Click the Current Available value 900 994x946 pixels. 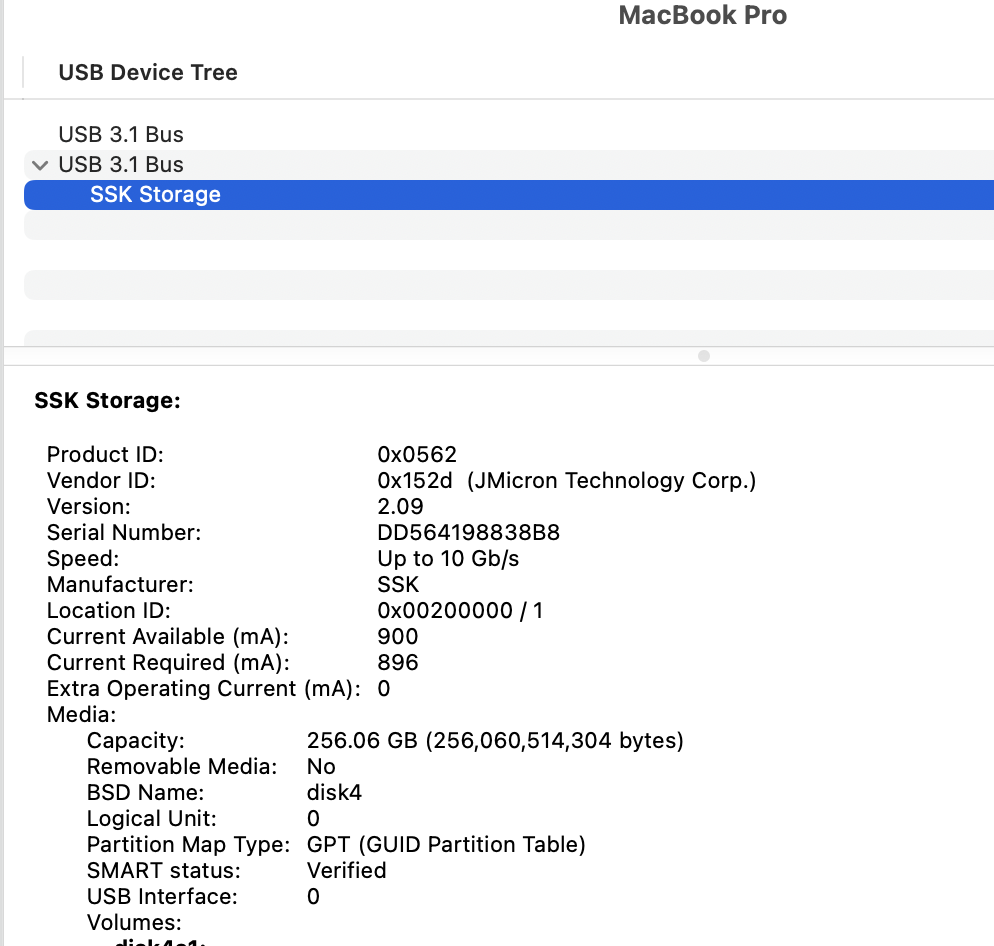pyautogui.click(x=398, y=637)
